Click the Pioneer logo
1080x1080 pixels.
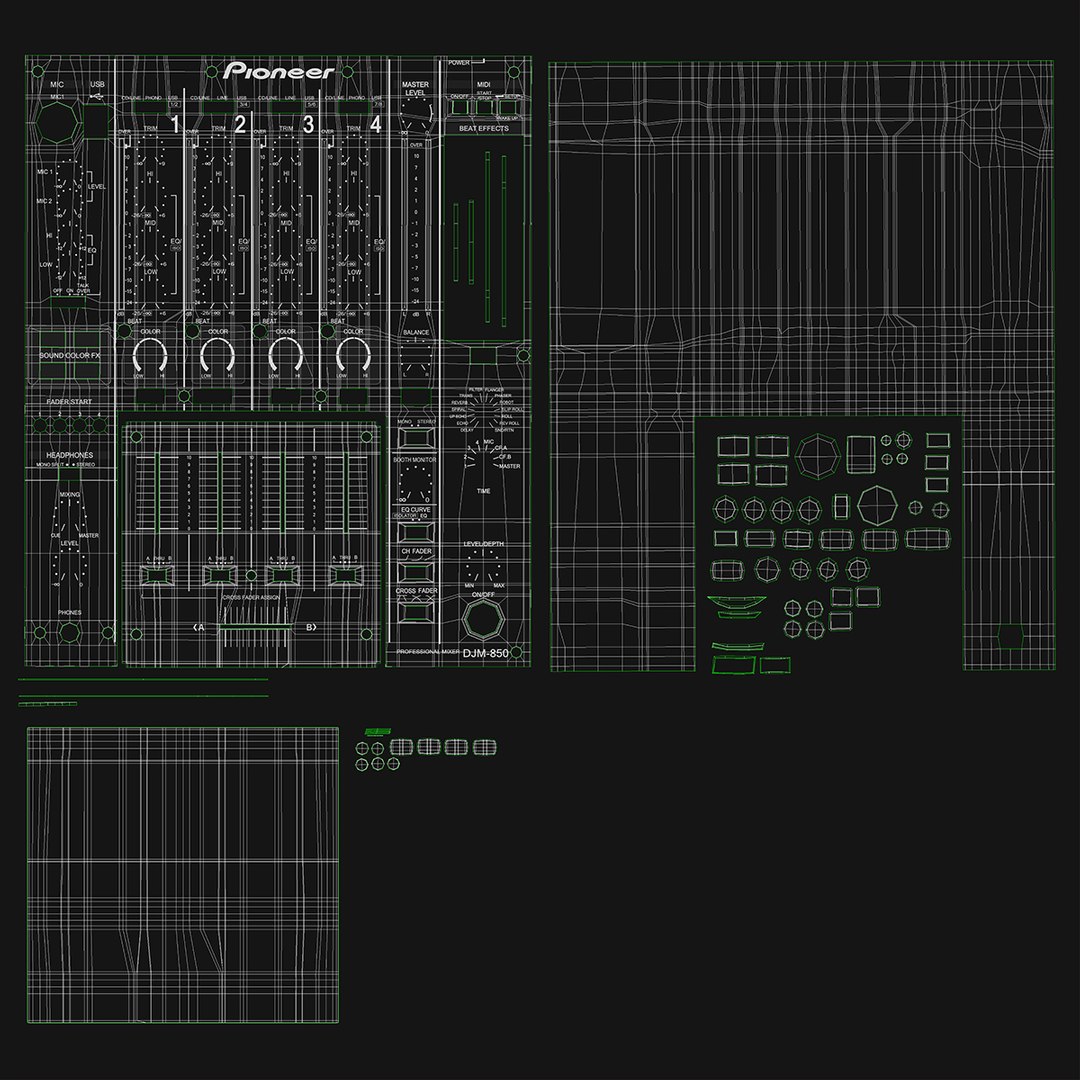[278, 71]
